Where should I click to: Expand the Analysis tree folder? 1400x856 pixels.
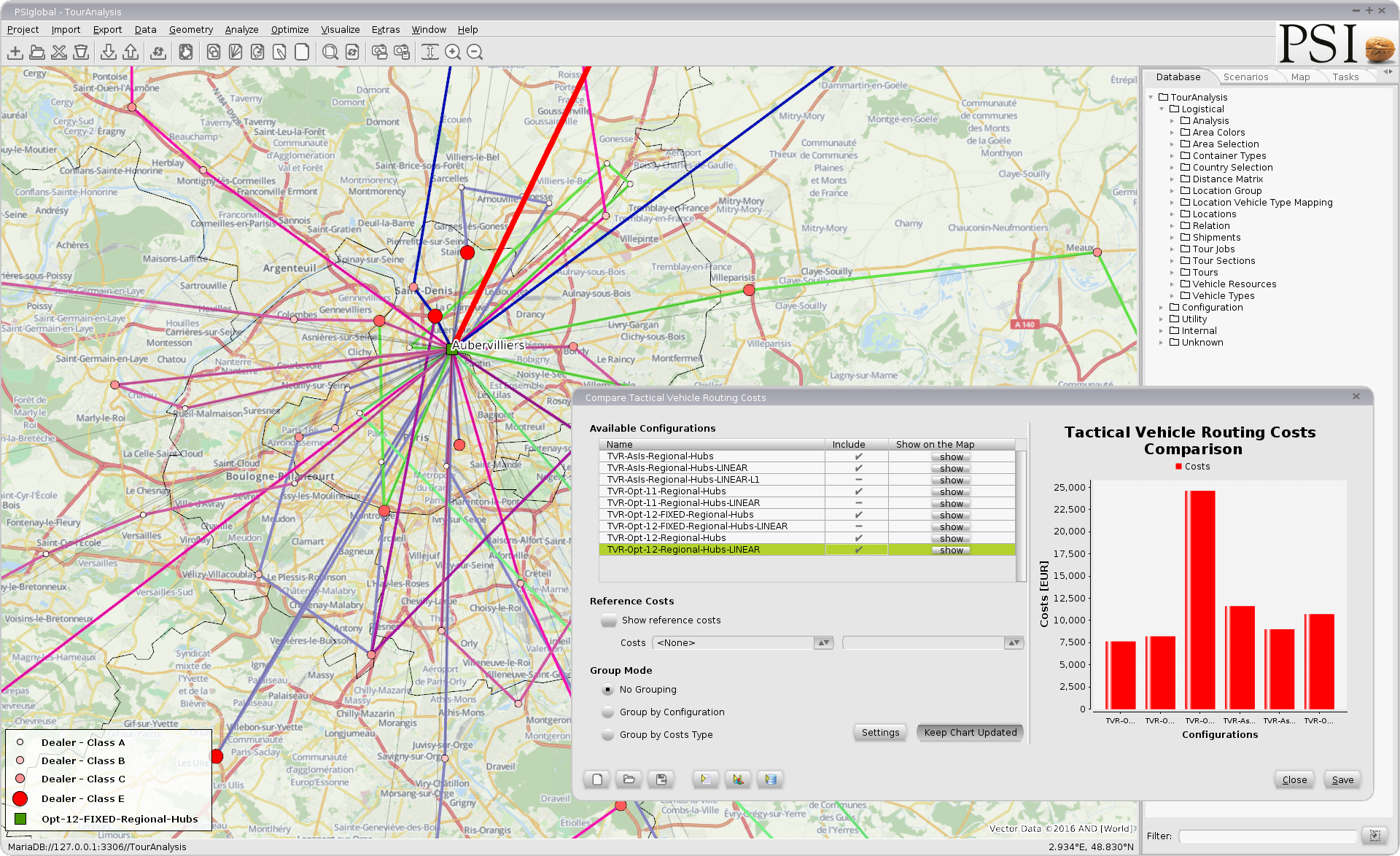1172,121
